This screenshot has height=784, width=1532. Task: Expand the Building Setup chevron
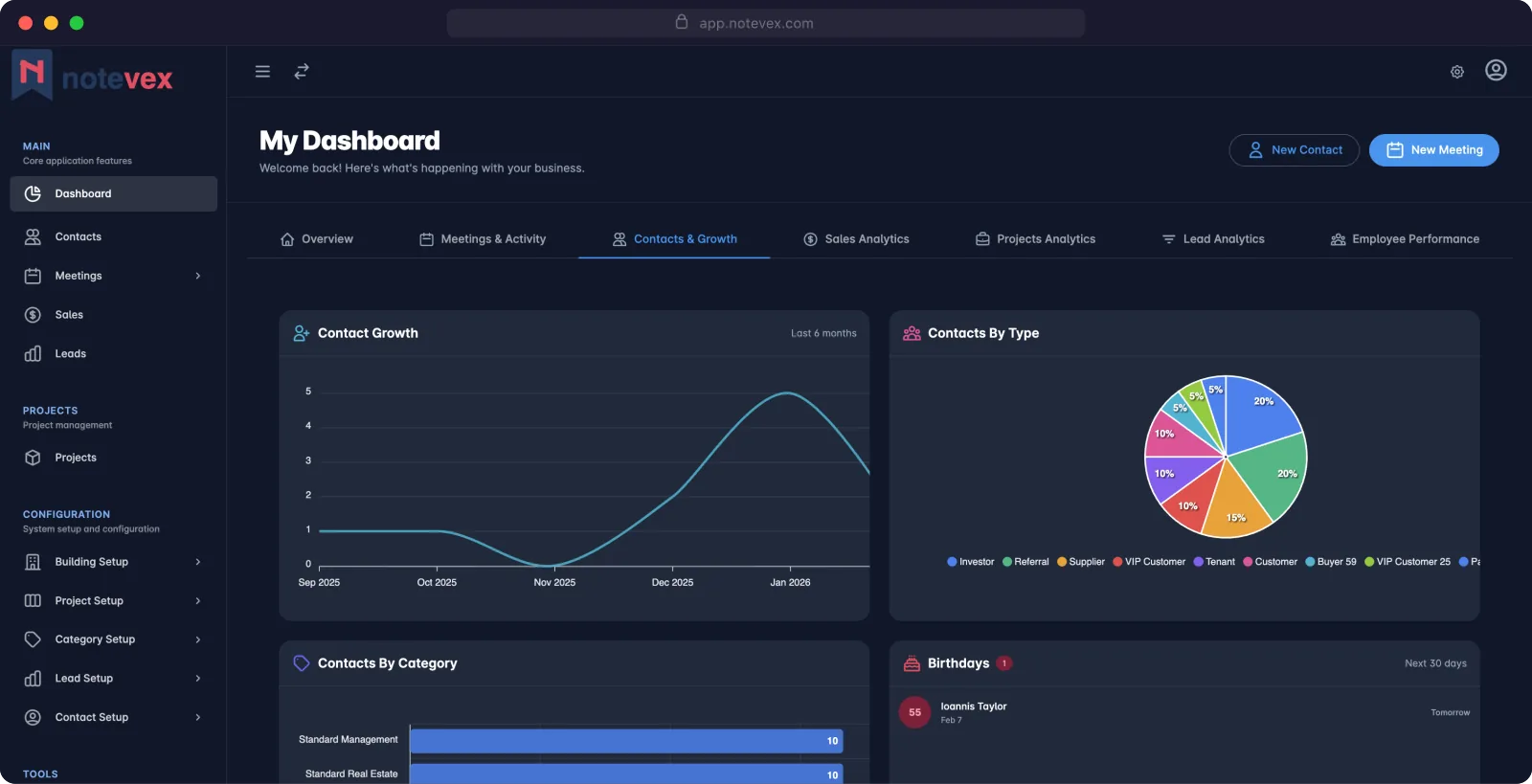point(198,562)
